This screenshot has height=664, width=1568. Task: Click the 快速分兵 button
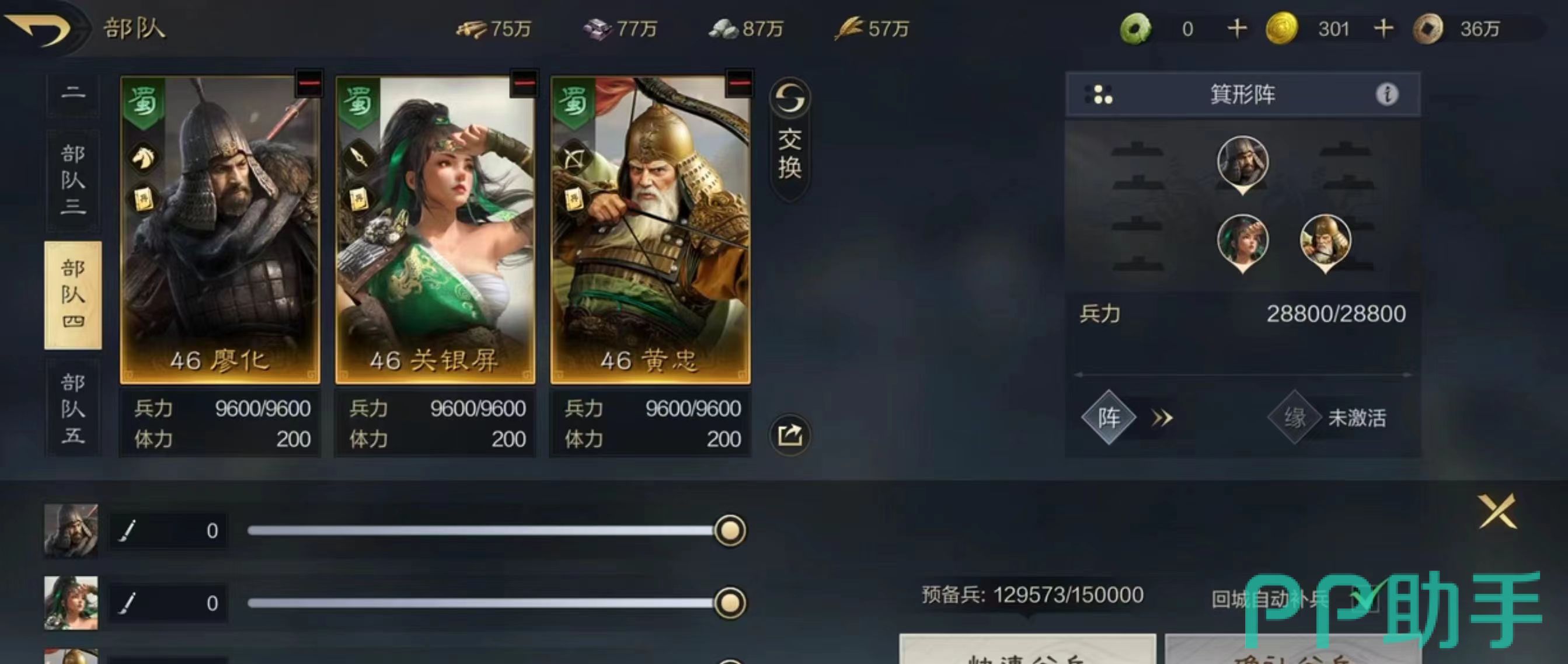pos(1027,650)
